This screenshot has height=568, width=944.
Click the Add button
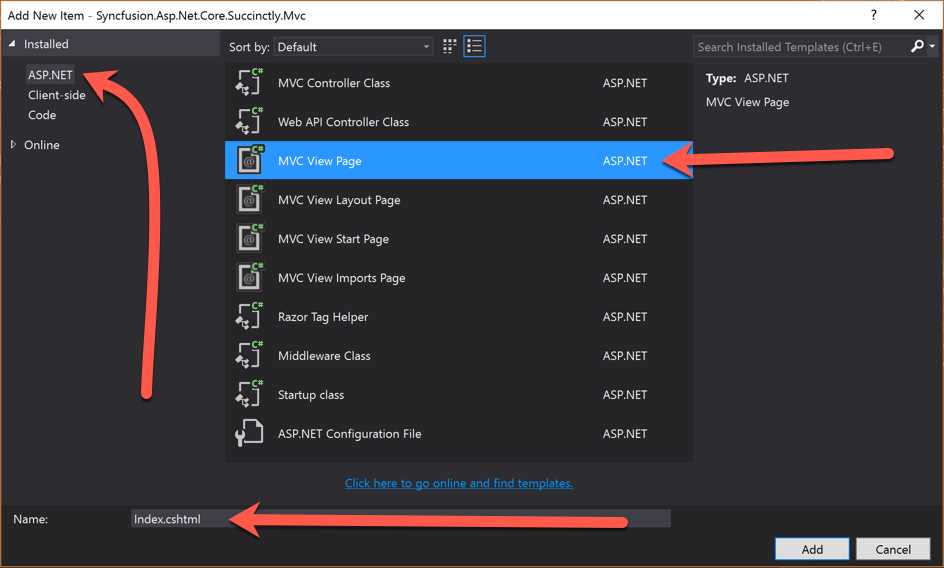coord(812,549)
